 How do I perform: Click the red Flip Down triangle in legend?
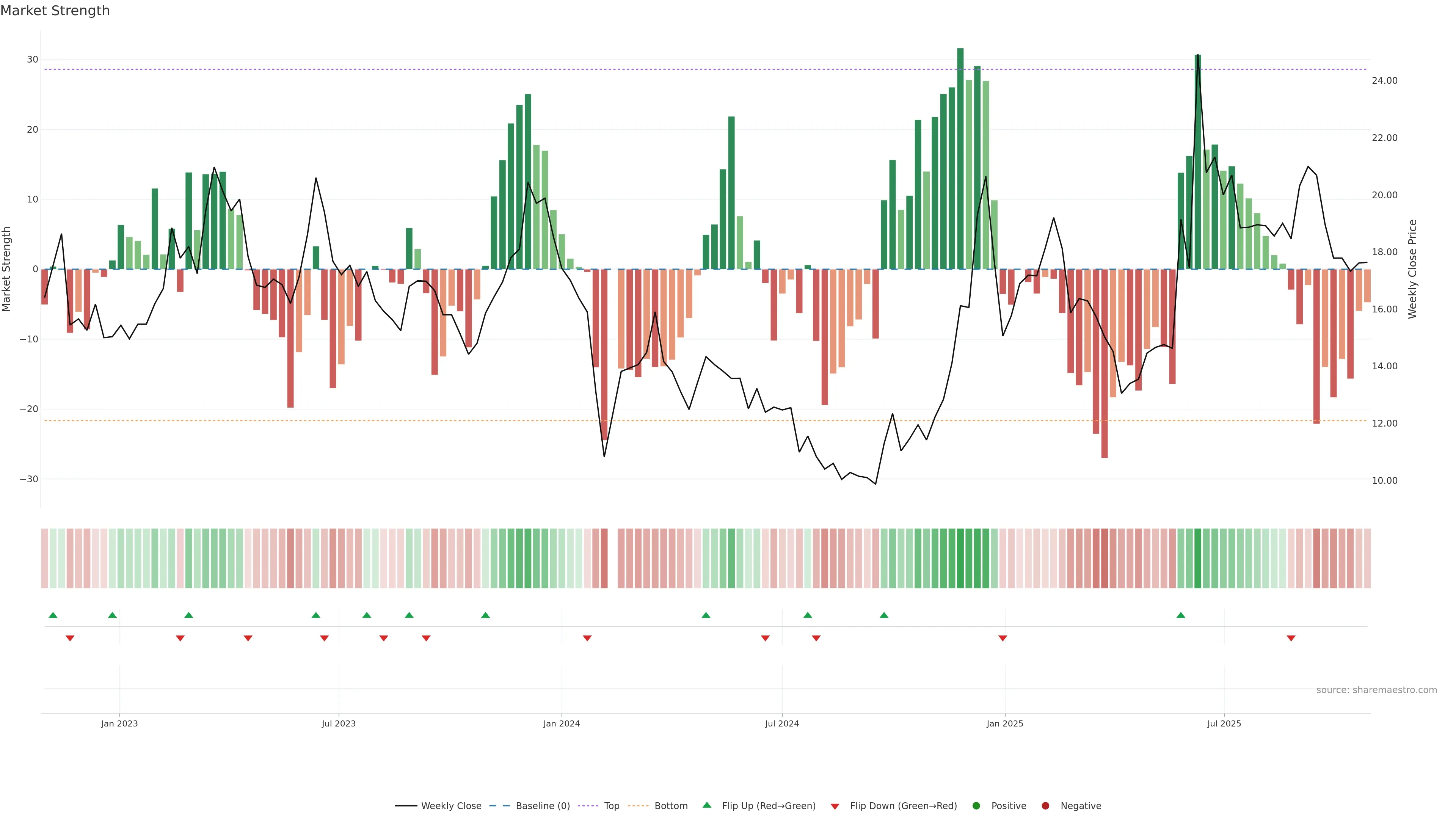(835, 806)
